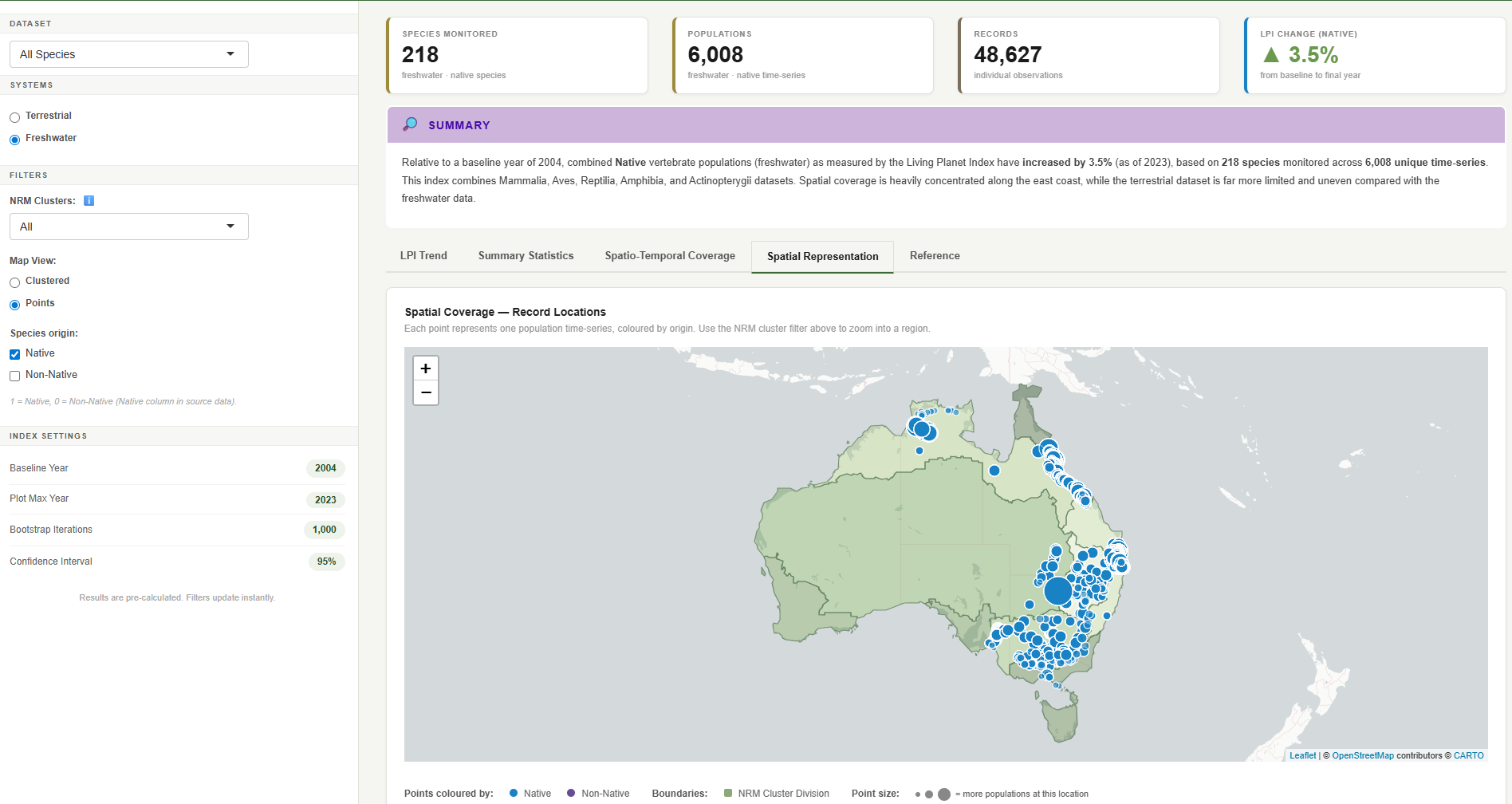Select the Terrestrial system option

(15, 118)
